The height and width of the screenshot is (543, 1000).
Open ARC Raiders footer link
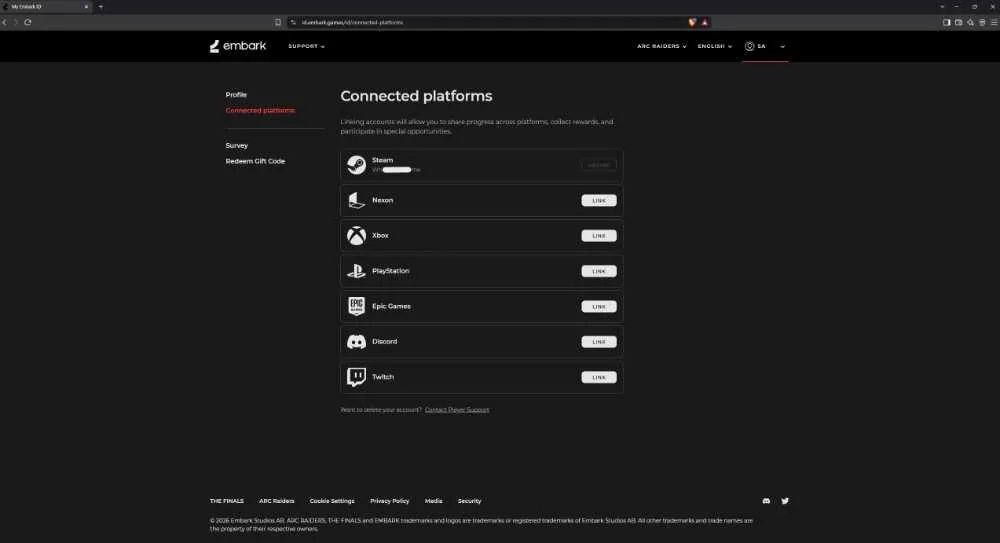277,501
